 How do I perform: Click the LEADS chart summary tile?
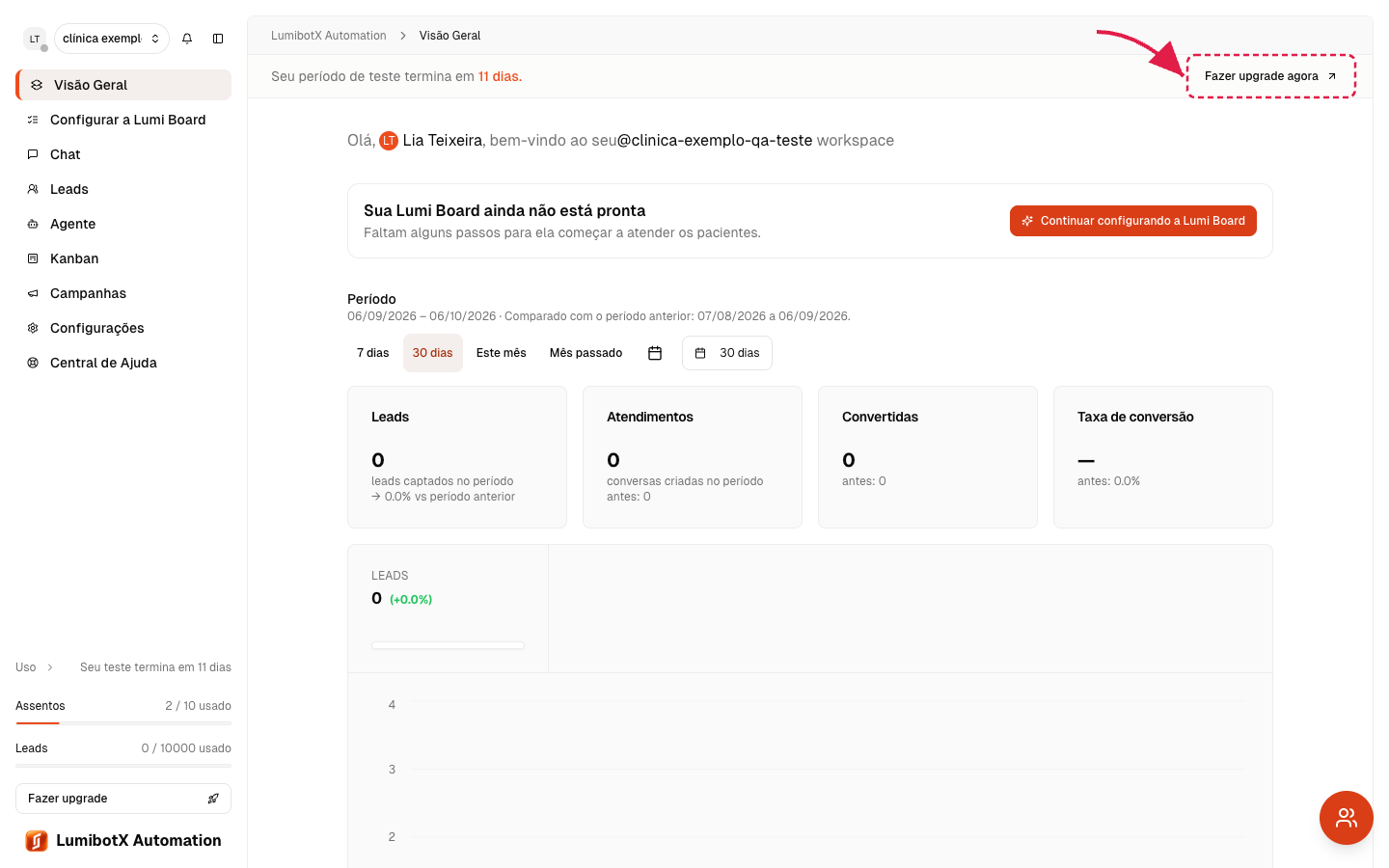(448, 609)
